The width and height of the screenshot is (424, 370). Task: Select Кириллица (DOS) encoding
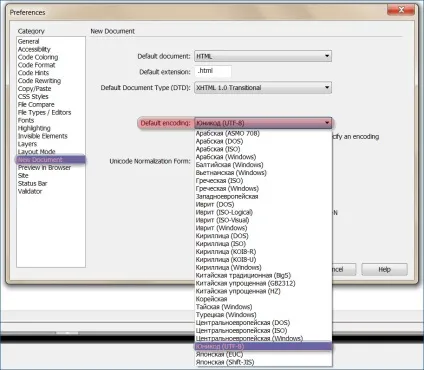263,236
